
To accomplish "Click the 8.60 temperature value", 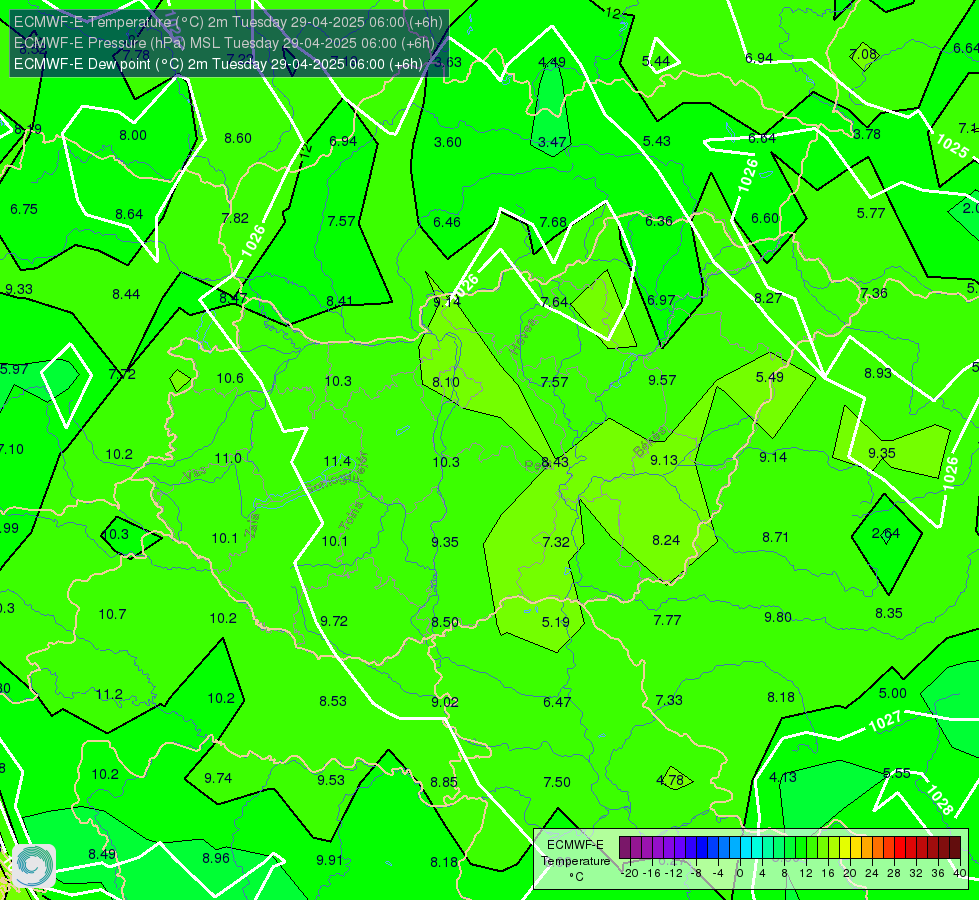I will pyautogui.click(x=238, y=138).
